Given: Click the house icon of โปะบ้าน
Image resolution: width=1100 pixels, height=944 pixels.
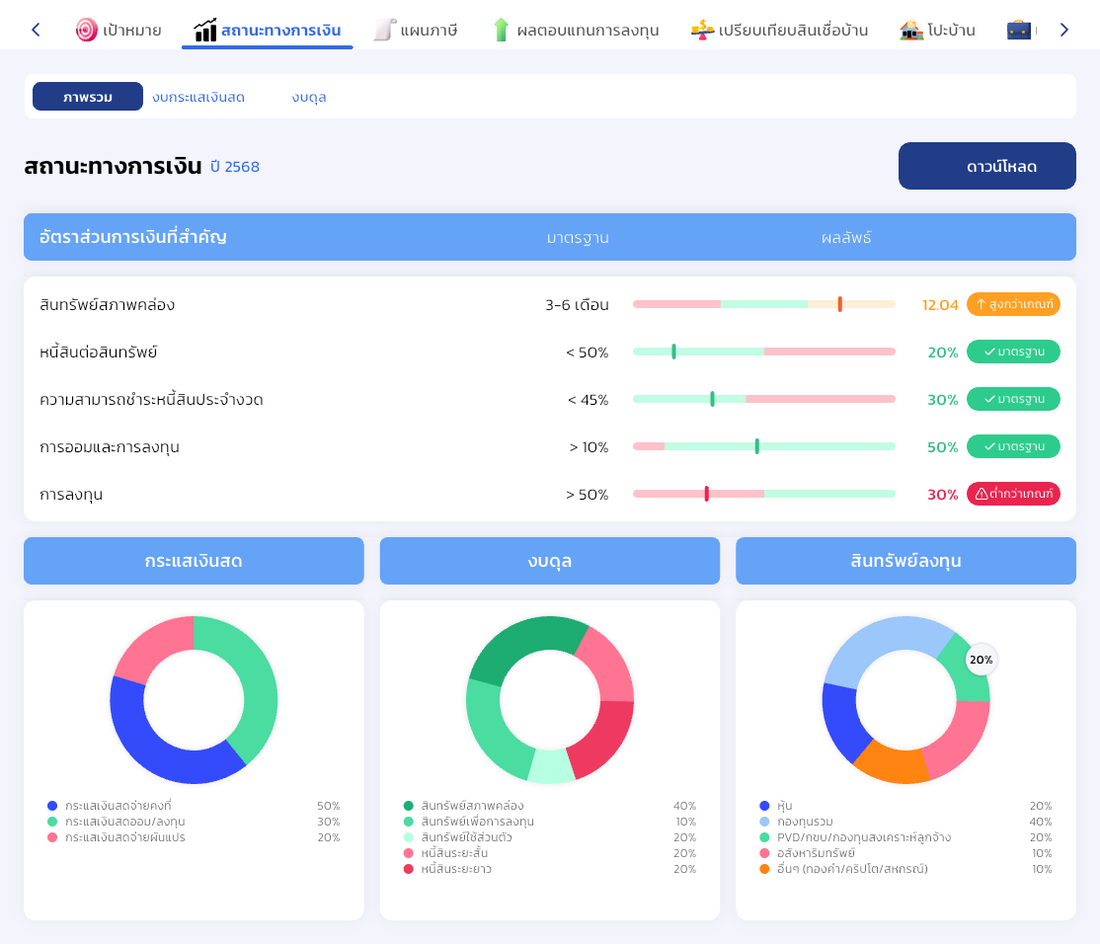Looking at the screenshot, I should pos(911,30).
